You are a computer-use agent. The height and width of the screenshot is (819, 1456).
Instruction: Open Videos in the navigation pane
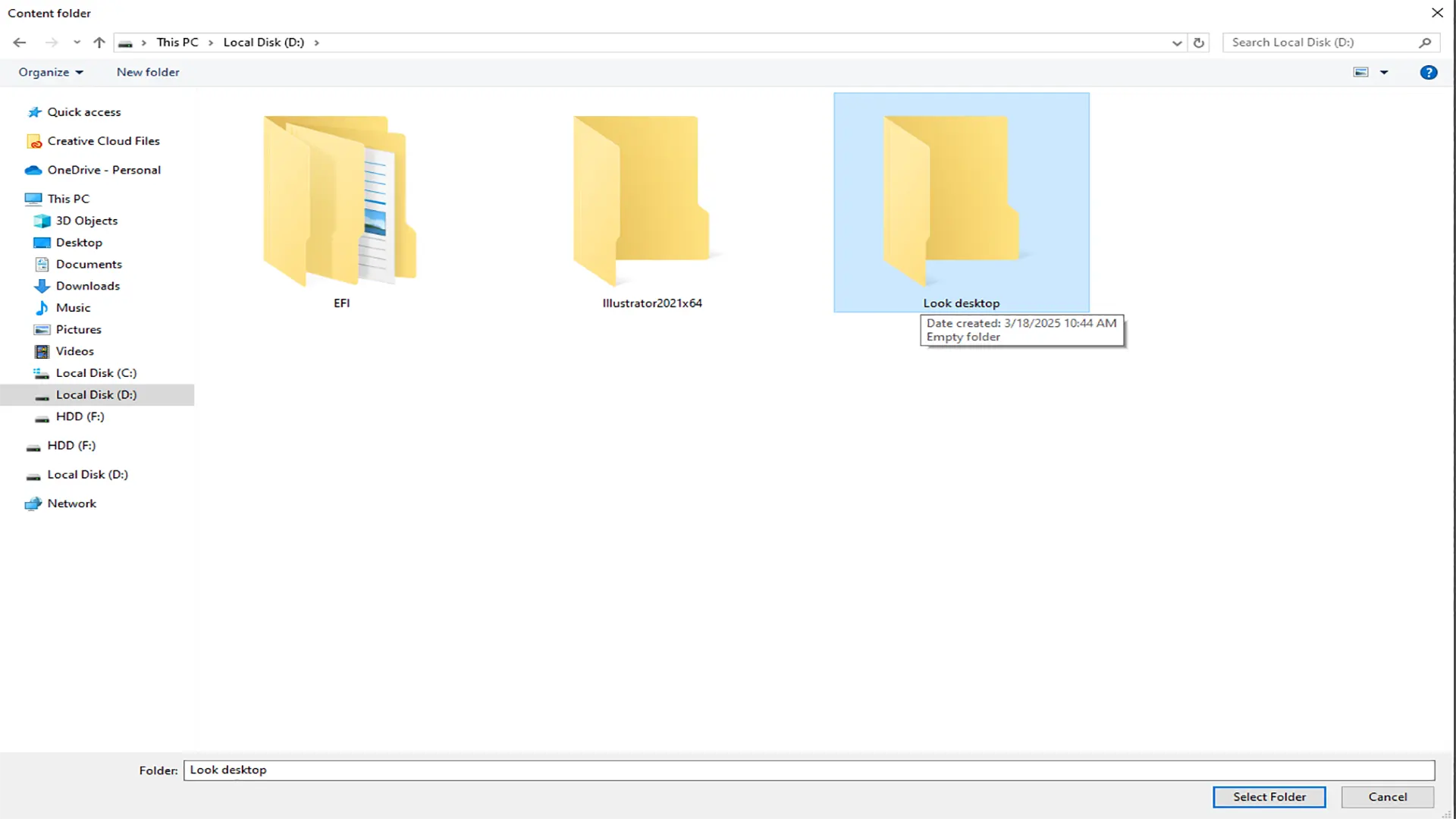(74, 351)
